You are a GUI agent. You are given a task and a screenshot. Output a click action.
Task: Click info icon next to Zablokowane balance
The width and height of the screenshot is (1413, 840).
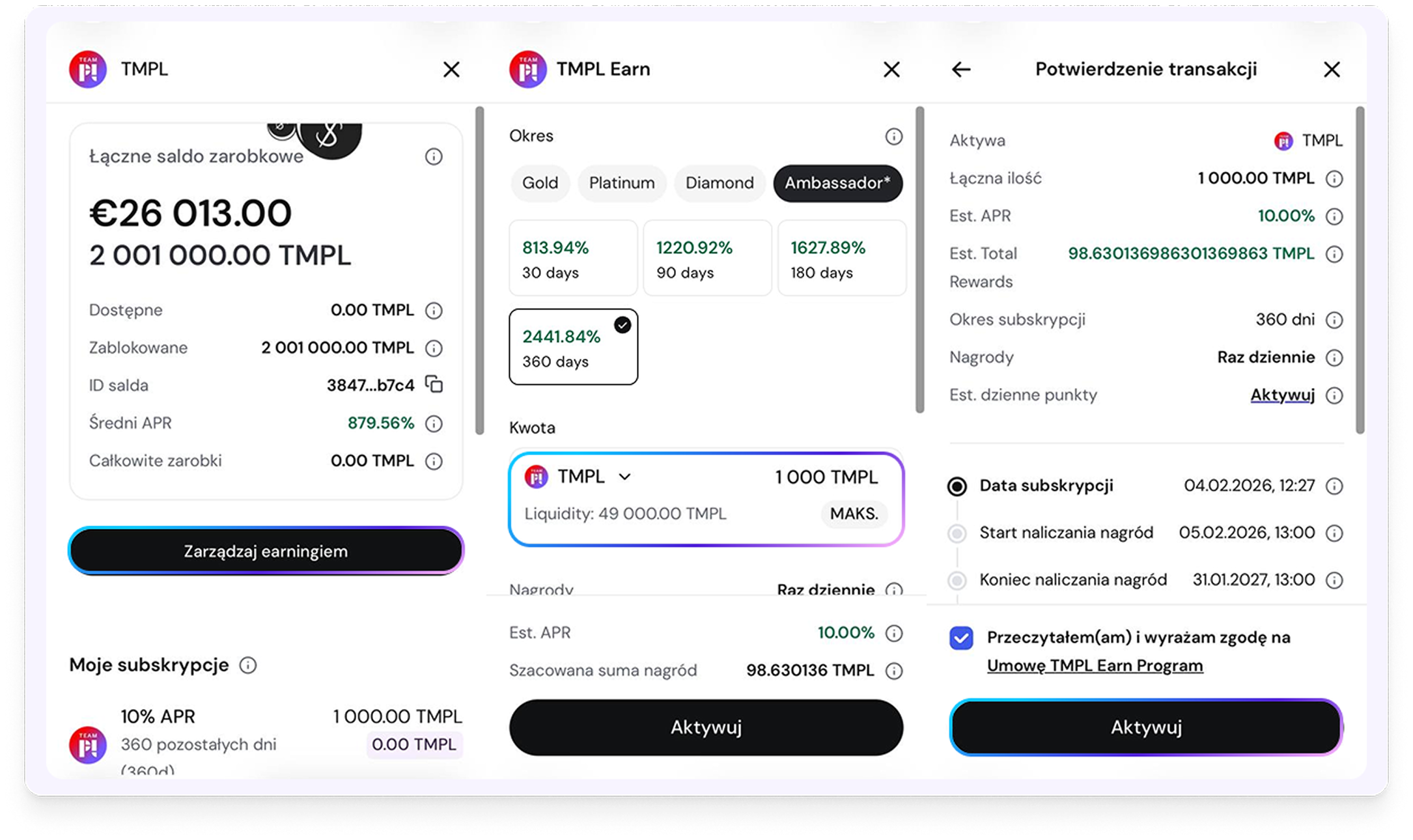[434, 348]
